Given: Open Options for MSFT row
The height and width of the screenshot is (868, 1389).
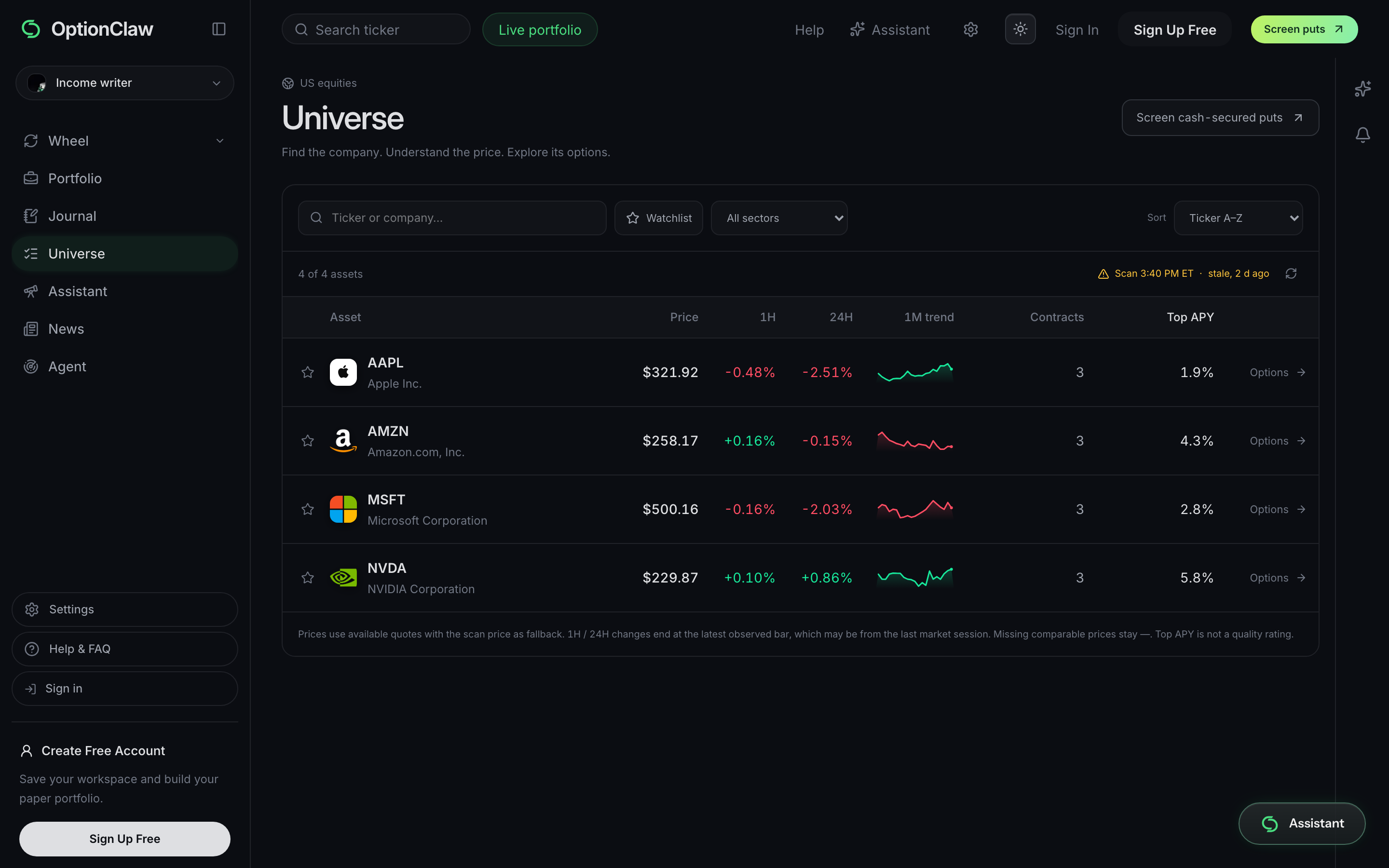Looking at the screenshot, I should coord(1278,509).
